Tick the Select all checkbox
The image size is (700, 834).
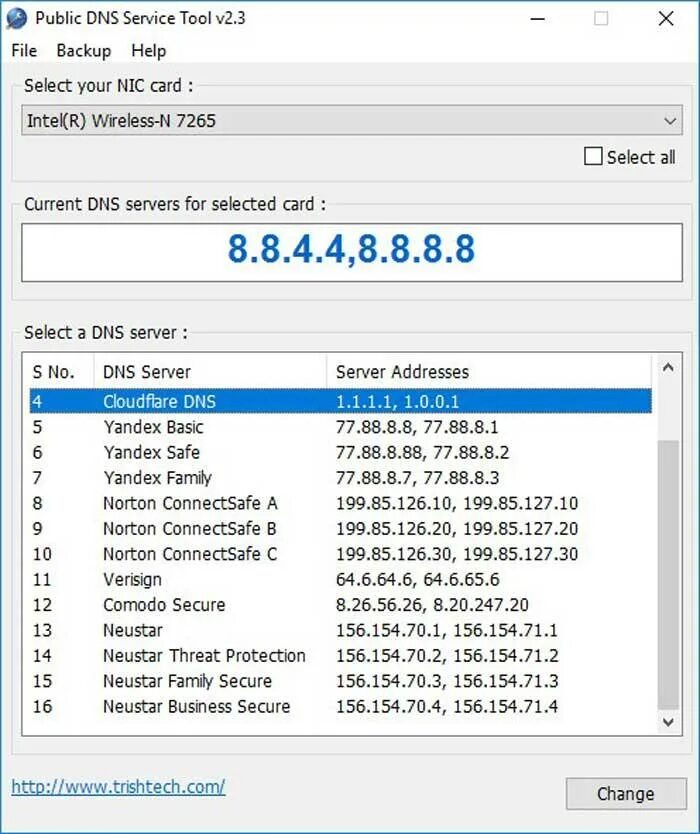[x=593, y=156]
